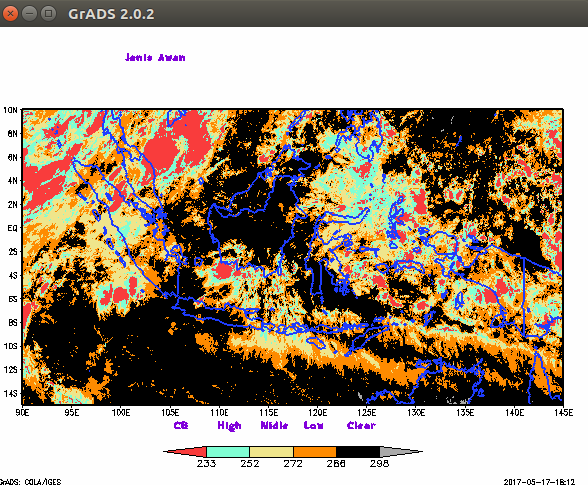The image size is (588, 485).
Task: Click the cyan High cloud swatch
Action: click(x=228, y=452)
